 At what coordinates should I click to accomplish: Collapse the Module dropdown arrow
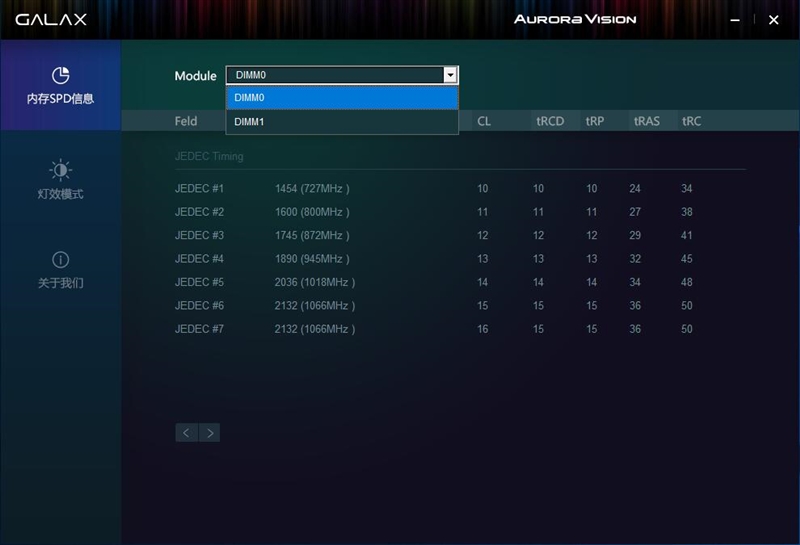click(x=450, y=75)
